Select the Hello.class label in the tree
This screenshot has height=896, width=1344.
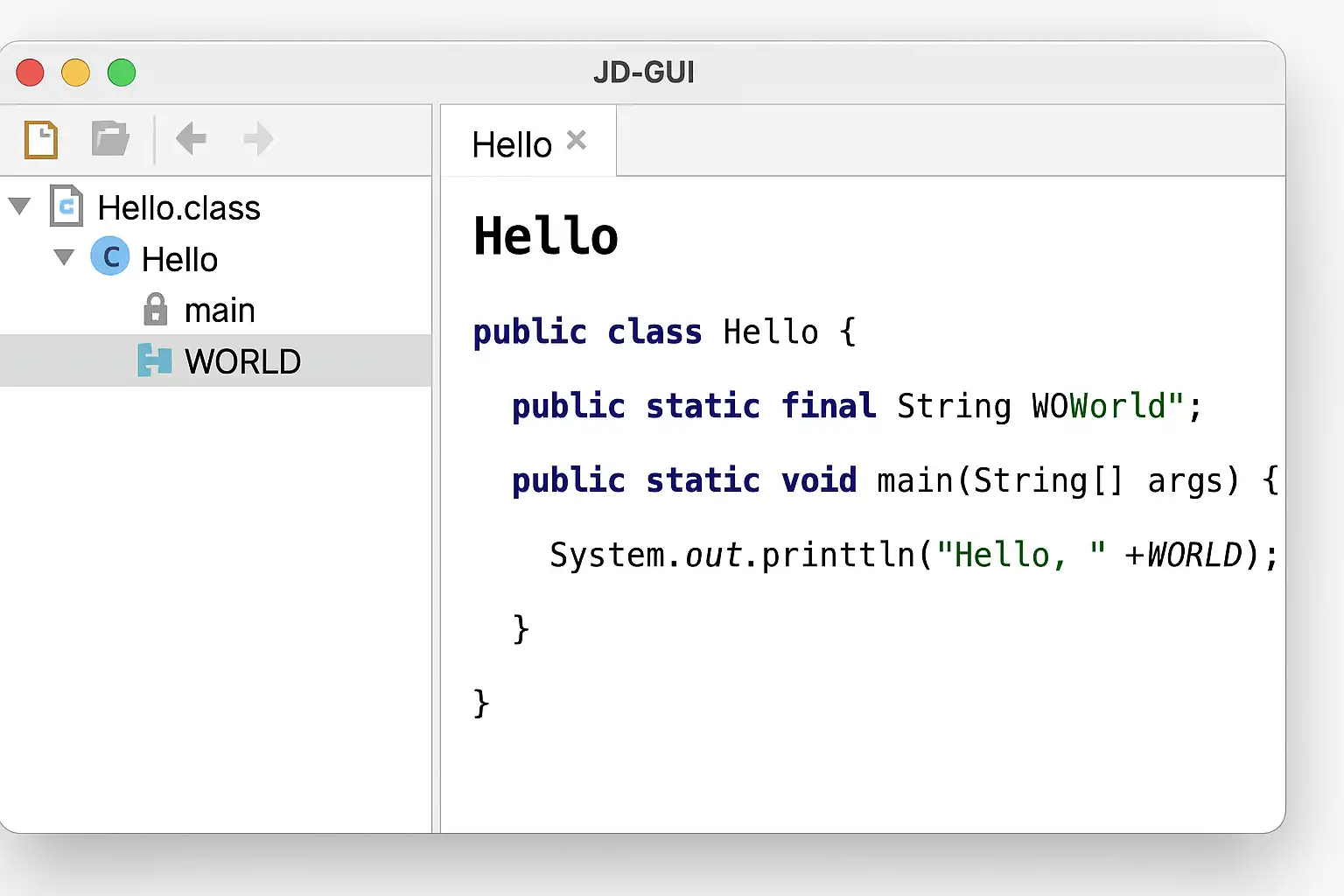pyautogui.click(x=178, y=208)
